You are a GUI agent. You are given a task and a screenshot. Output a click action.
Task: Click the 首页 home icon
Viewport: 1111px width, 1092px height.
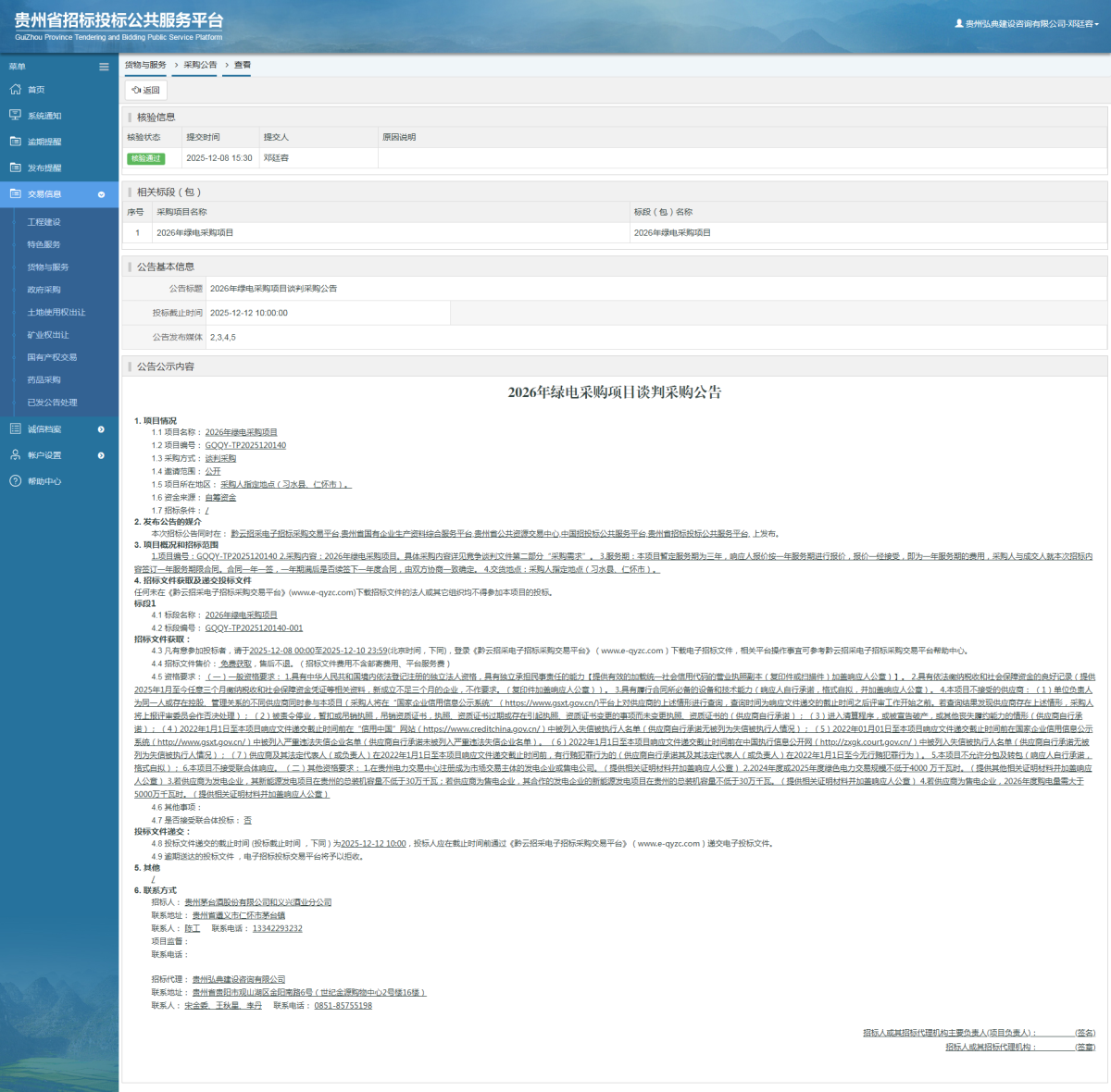coord(15,90)
